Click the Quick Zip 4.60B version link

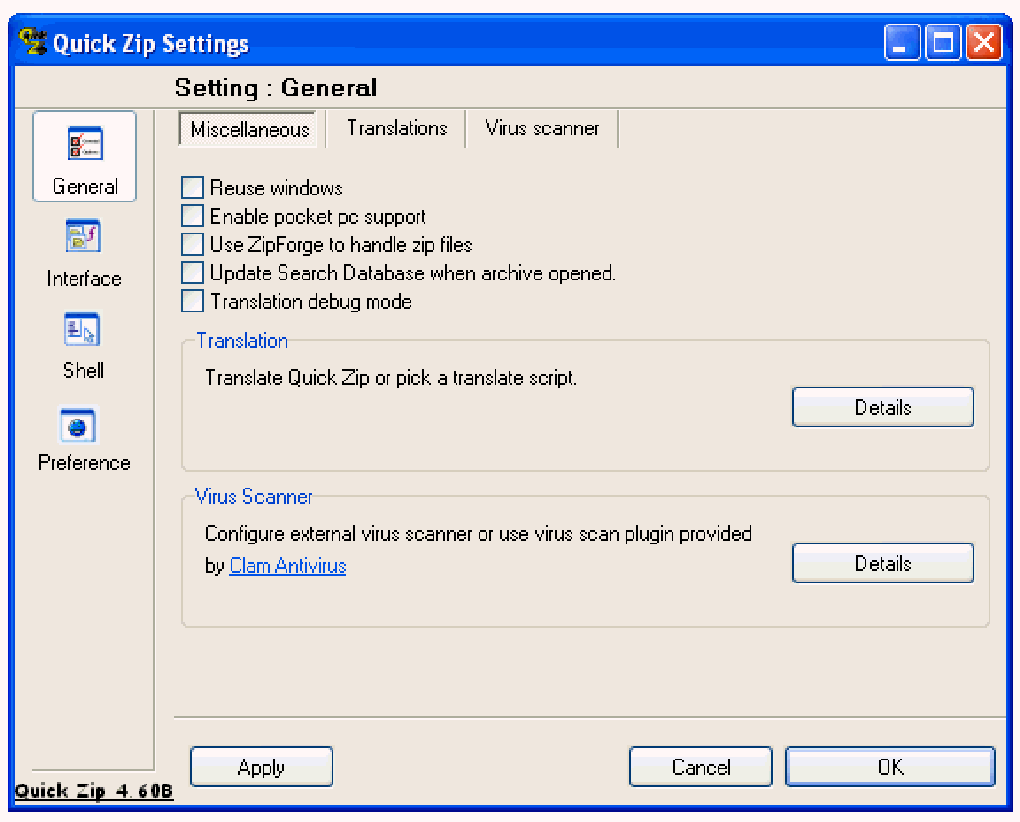pos(94,791)
